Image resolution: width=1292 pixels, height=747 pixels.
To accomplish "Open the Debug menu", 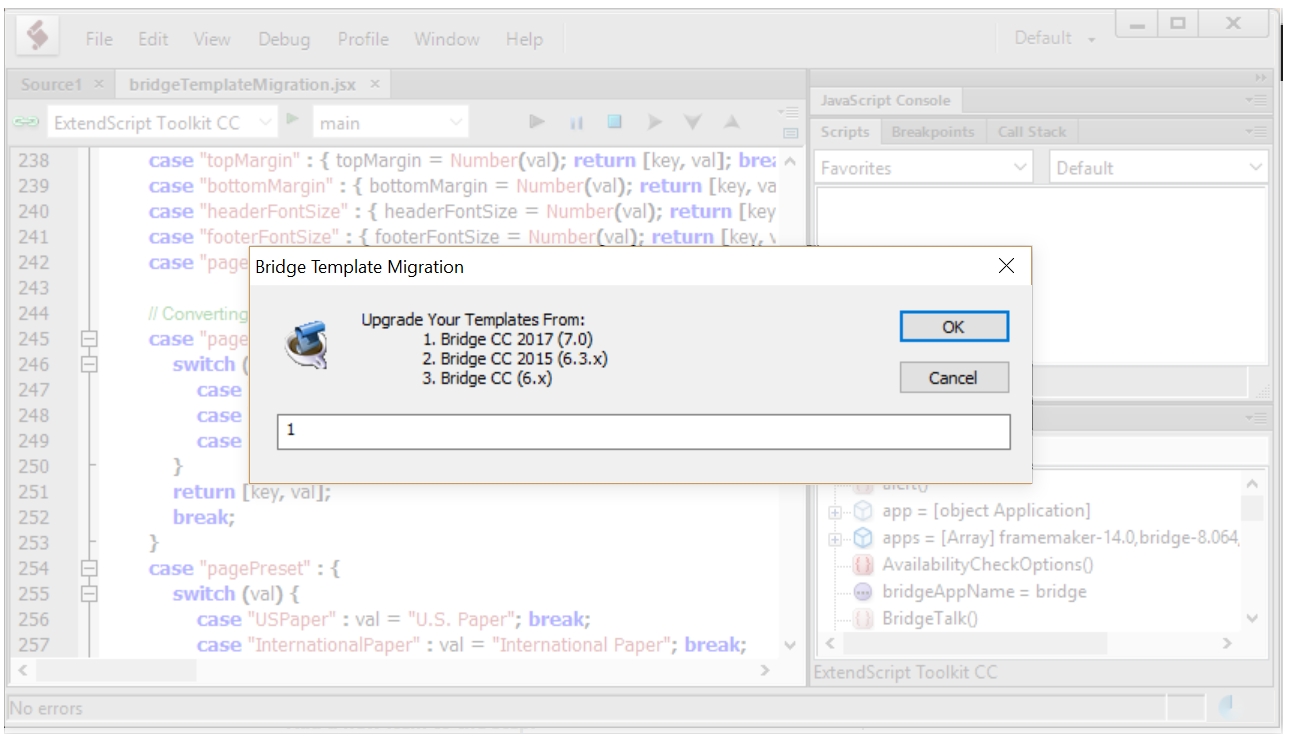I will tap(283, 39).
